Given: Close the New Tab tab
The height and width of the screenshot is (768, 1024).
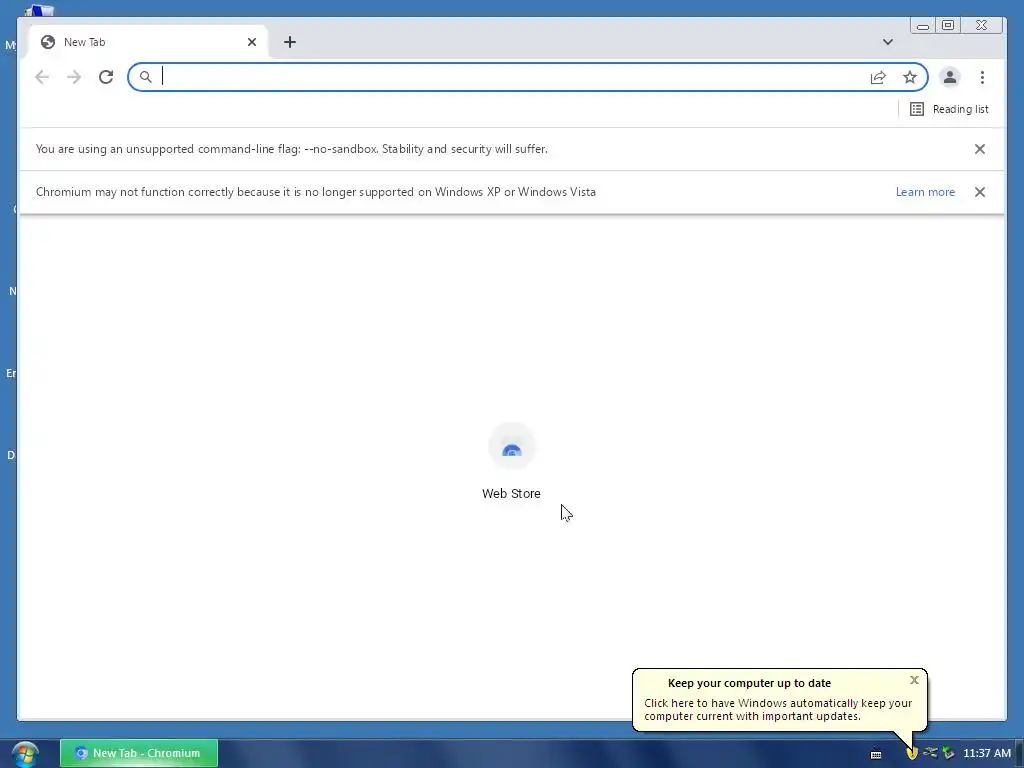Looking at the screenshot, I should (x=252, y=42).
